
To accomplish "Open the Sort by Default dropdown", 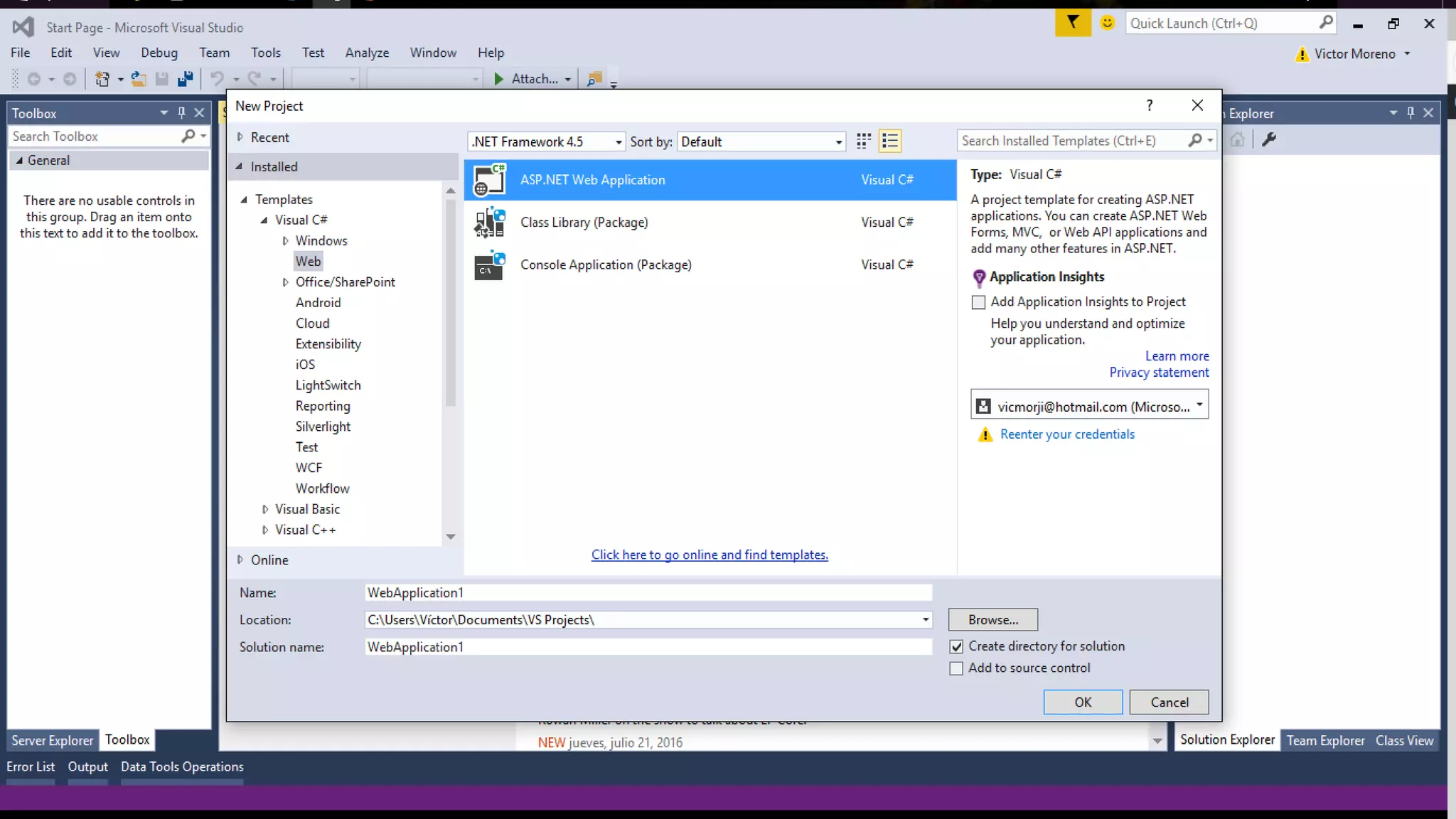I will point(761,141).
